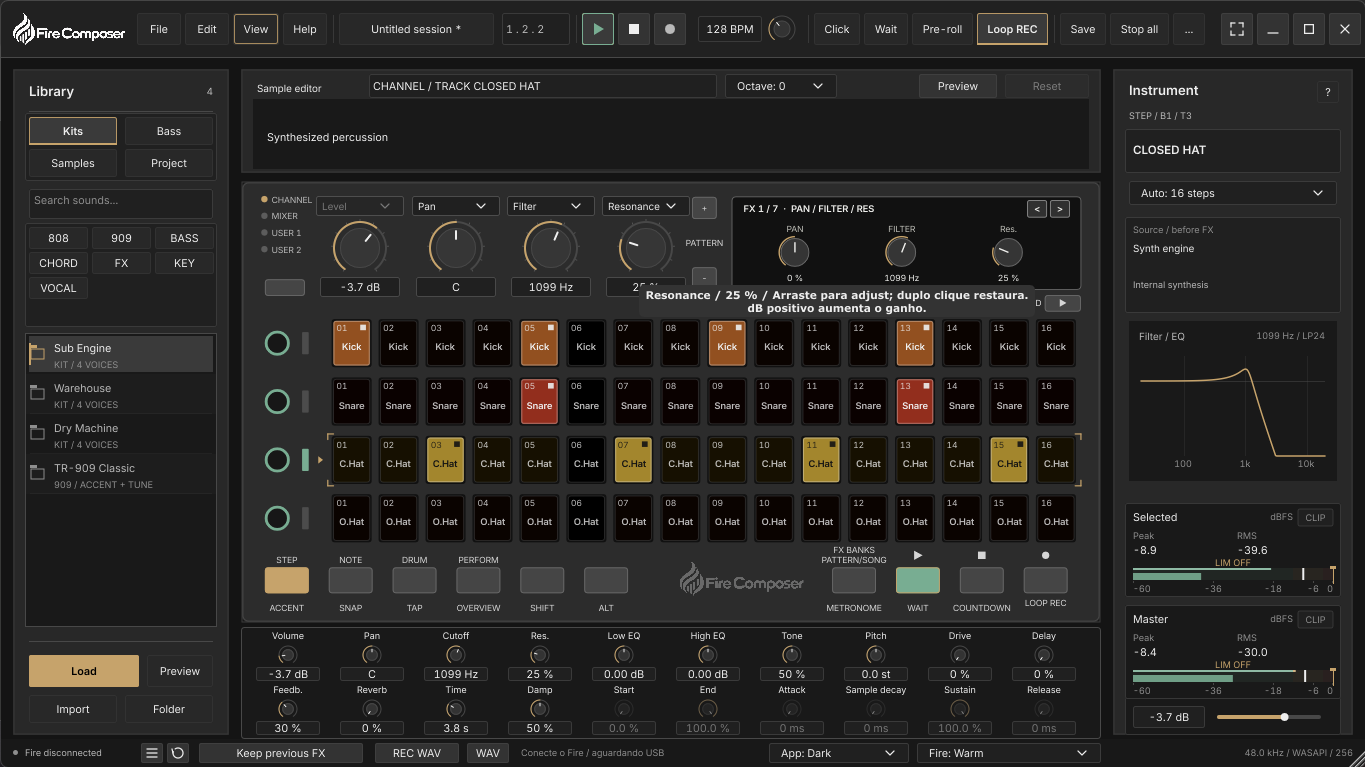Switch to the Samples library tab

click(73, 163)
